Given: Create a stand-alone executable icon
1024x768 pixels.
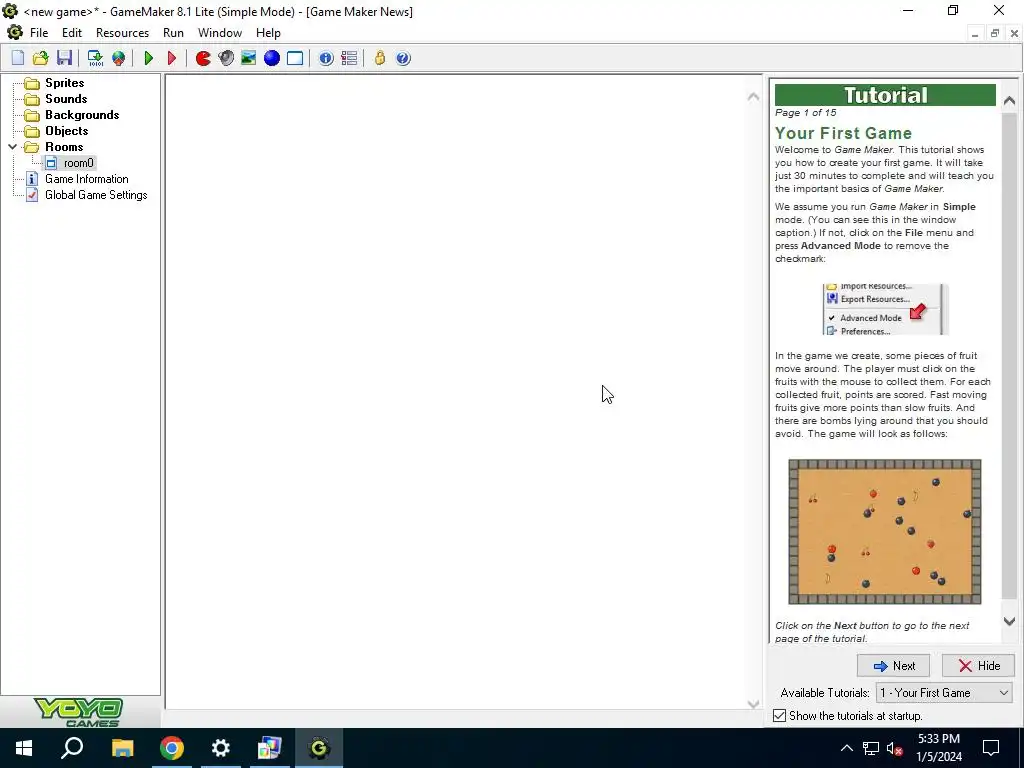Looking at the screenshot, I should 95,58.
